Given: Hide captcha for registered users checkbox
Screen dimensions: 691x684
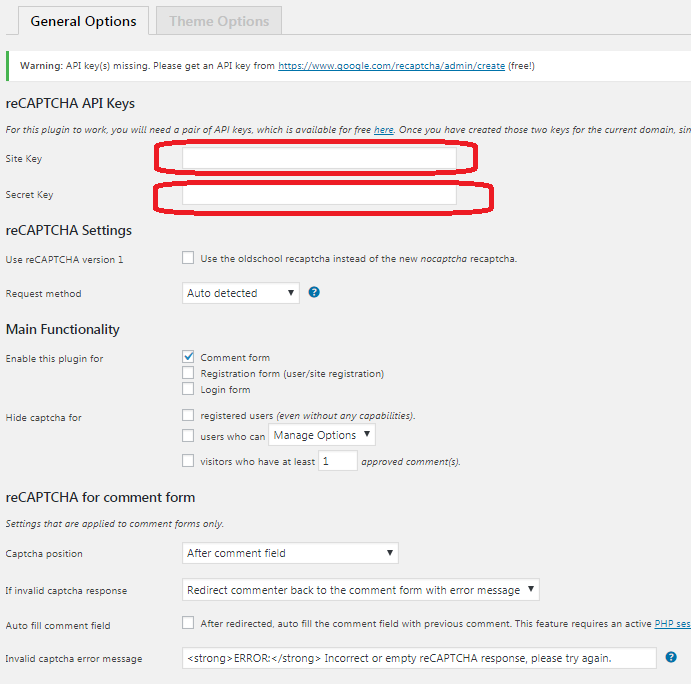Looking at the screenshot, I should pos(188,415).
